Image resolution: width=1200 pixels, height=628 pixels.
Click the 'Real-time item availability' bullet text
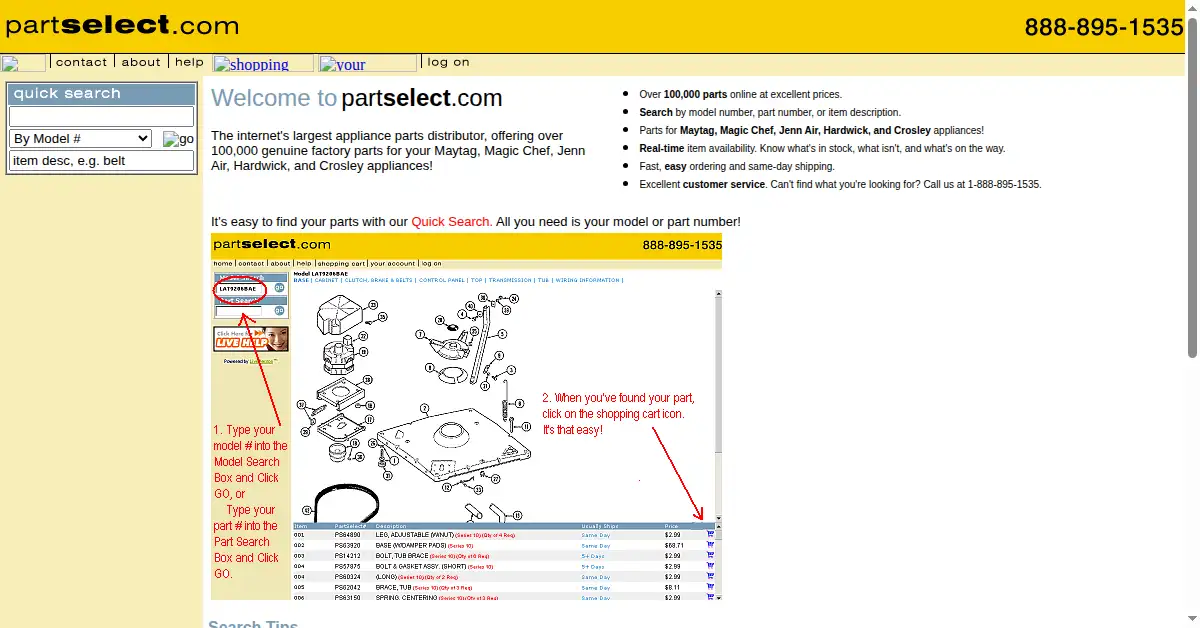click(822, 149)
